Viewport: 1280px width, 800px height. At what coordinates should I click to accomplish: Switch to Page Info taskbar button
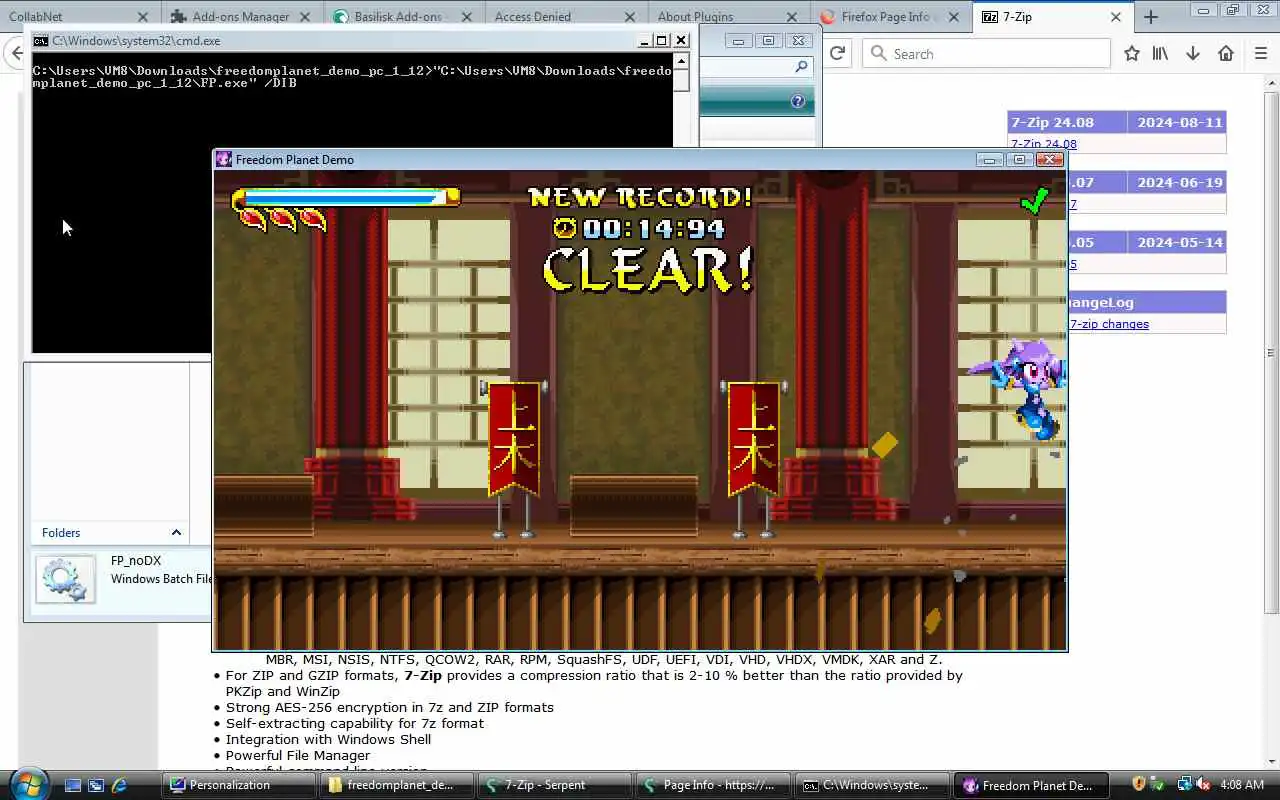pyautogui.click(x=714, y=785)
